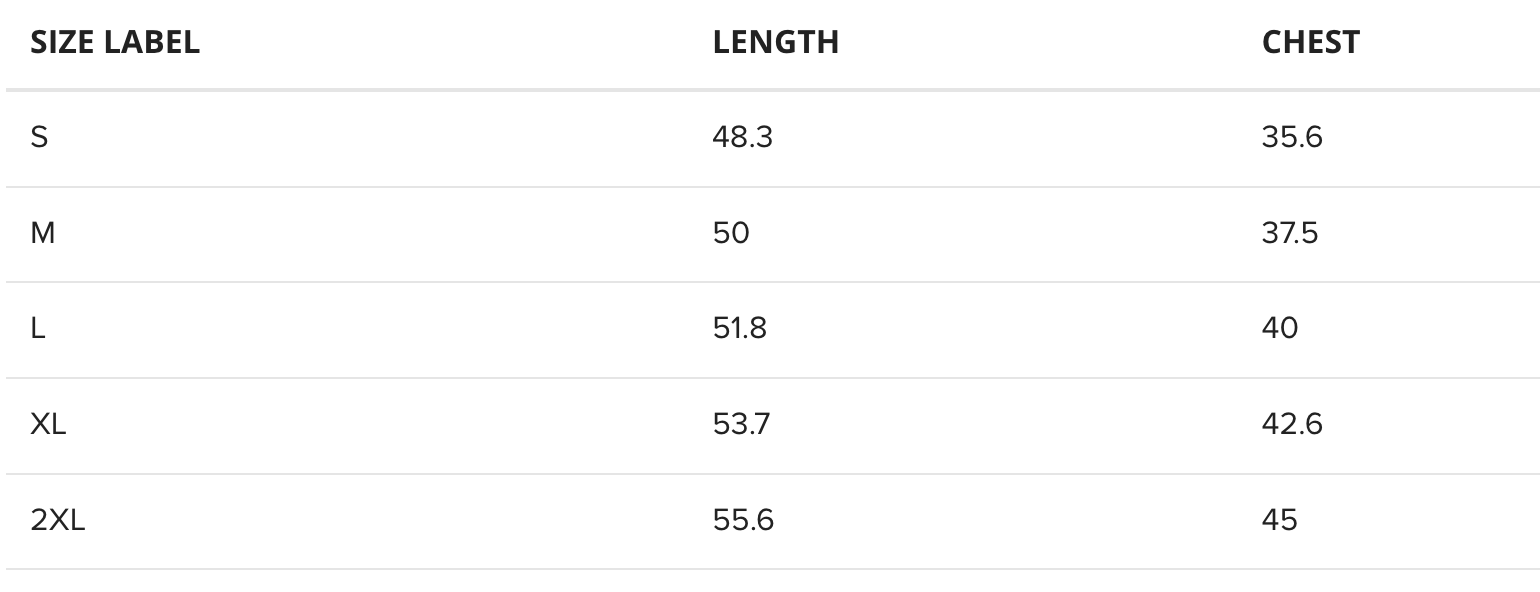Viewport: 1540px width, 592px height.
Task: Click the 35.6 chest value
Action: click(x=1292, y=137)
